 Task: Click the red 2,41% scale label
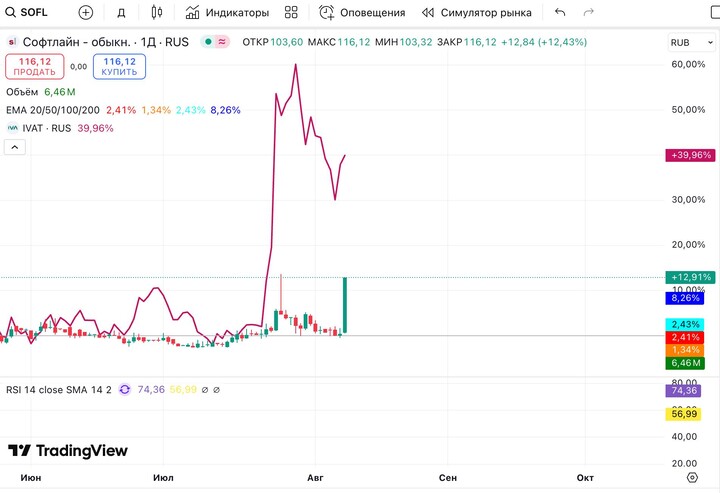tap(685, 337)
